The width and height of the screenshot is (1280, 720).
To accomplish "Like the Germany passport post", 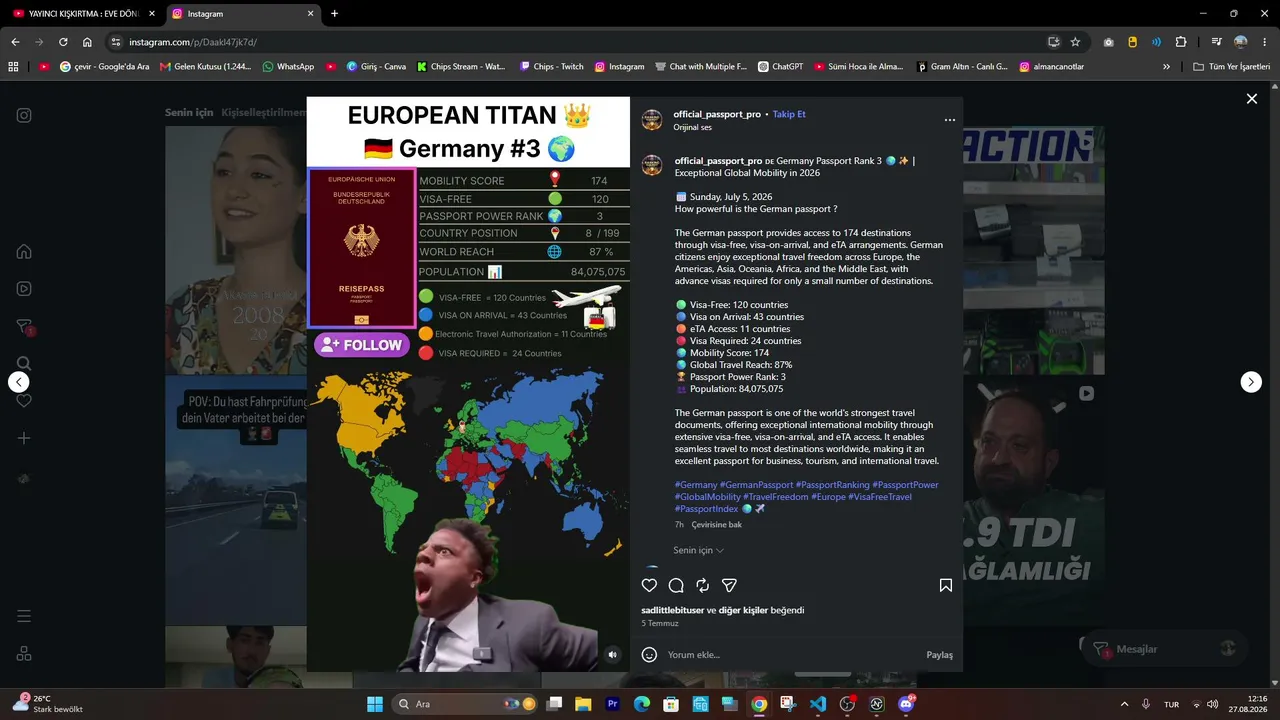I will 650,585.
